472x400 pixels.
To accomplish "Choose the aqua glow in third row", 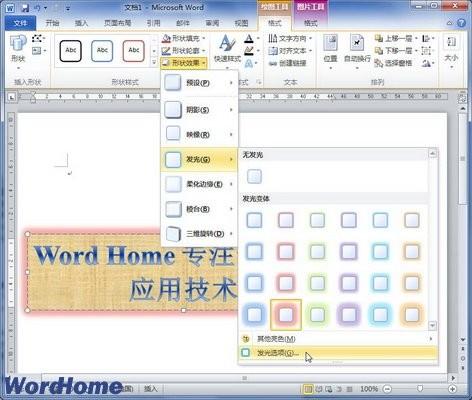I will (x=380, y=283).
